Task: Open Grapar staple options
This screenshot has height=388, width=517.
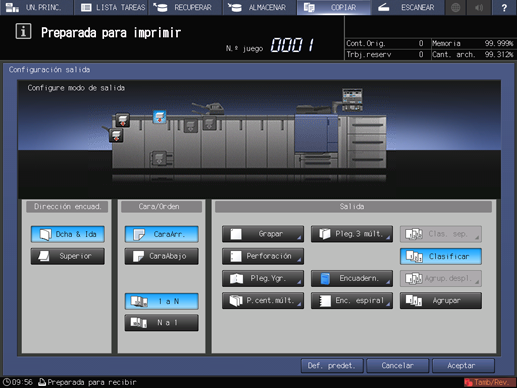Action: [x=263, y=234]
